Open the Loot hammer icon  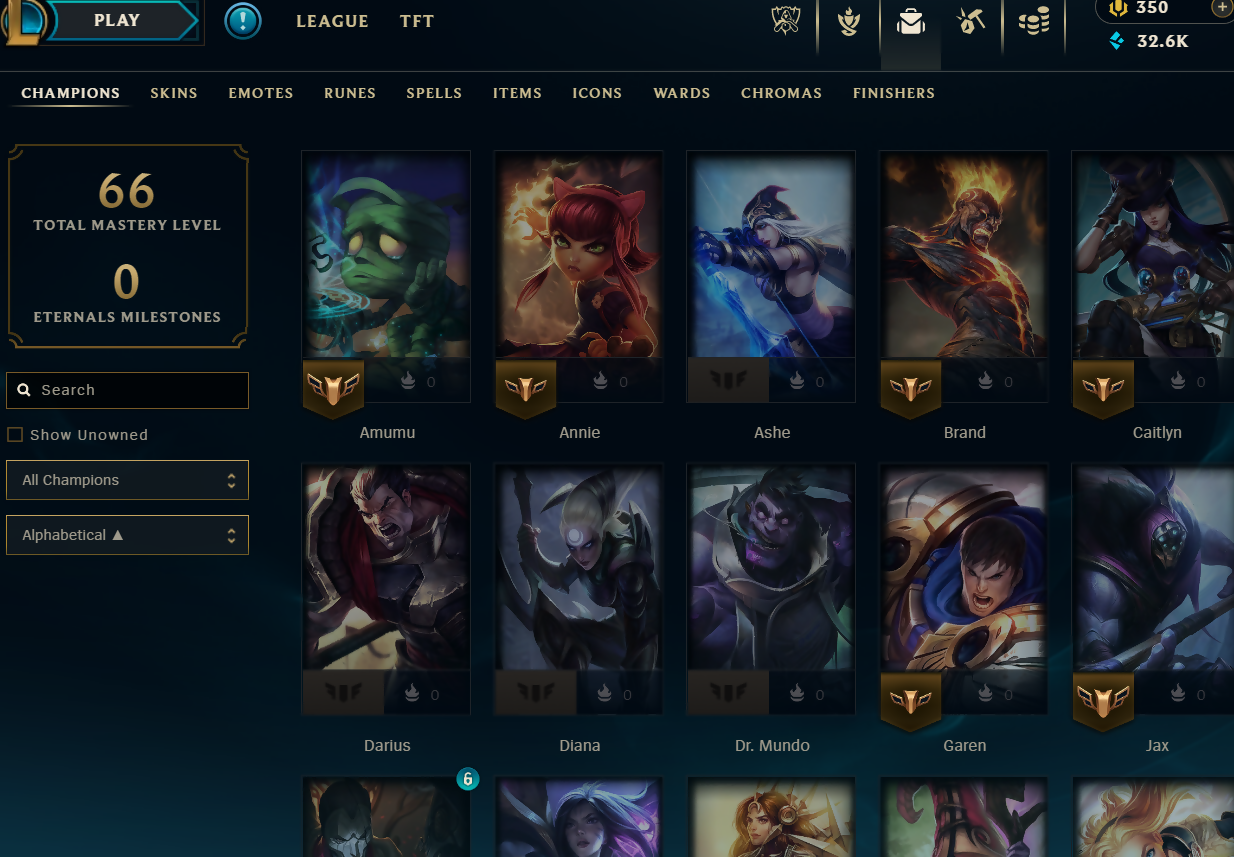point(971,21)
